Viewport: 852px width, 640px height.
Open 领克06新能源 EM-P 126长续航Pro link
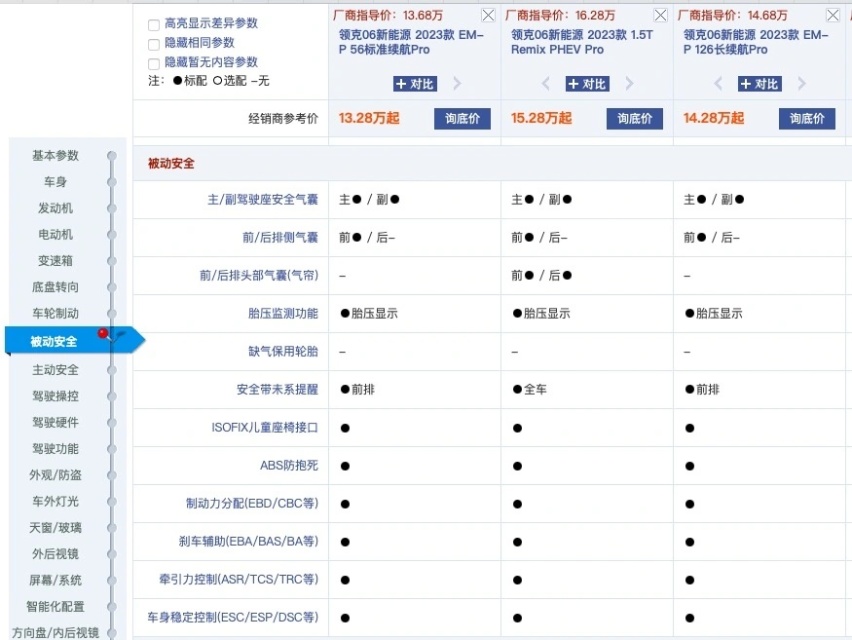tap(755, 42)
